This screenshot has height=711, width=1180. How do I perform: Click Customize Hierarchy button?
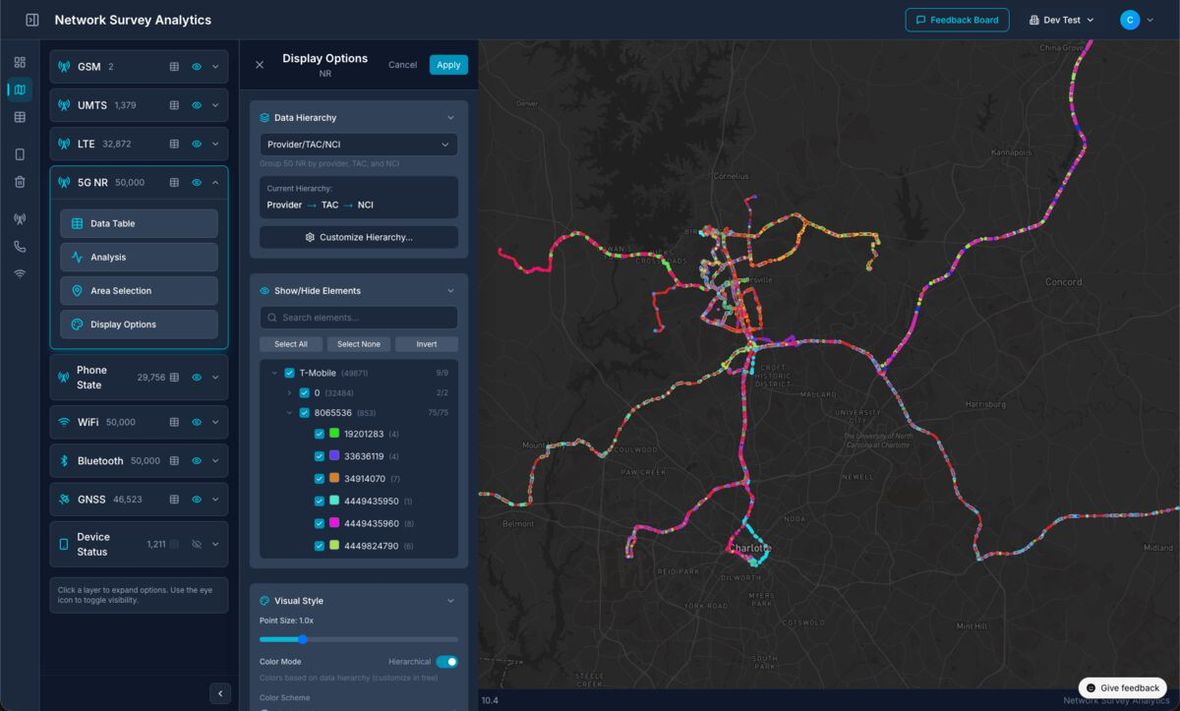358,237
